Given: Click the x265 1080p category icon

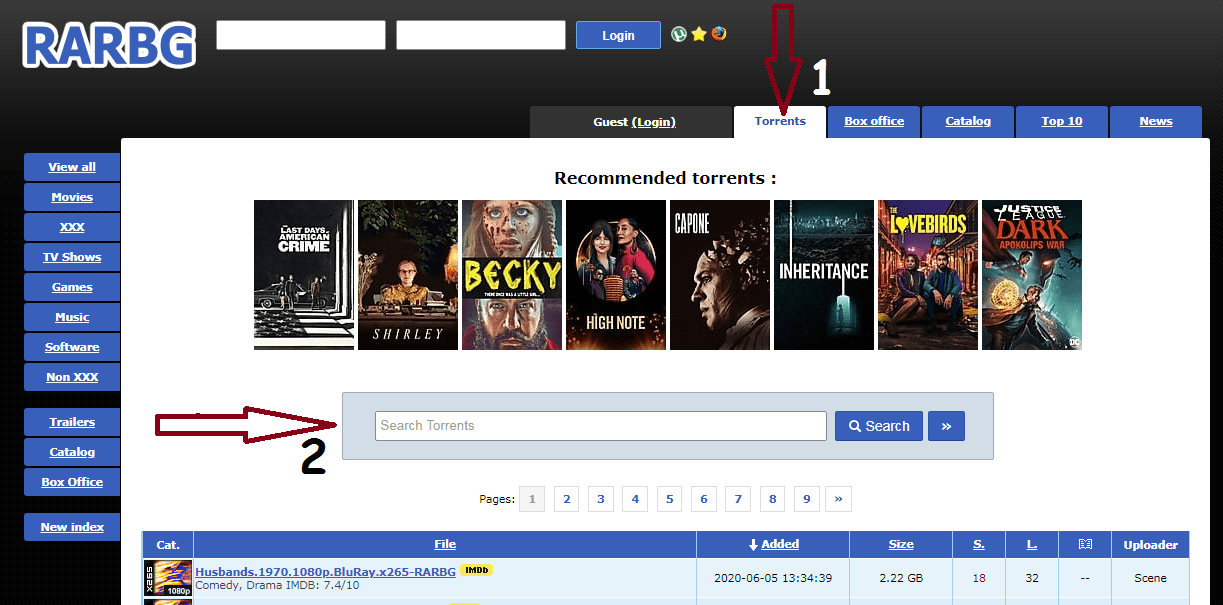Looking at the screenshot, I should pyautogui.click(x=168, y=578).
